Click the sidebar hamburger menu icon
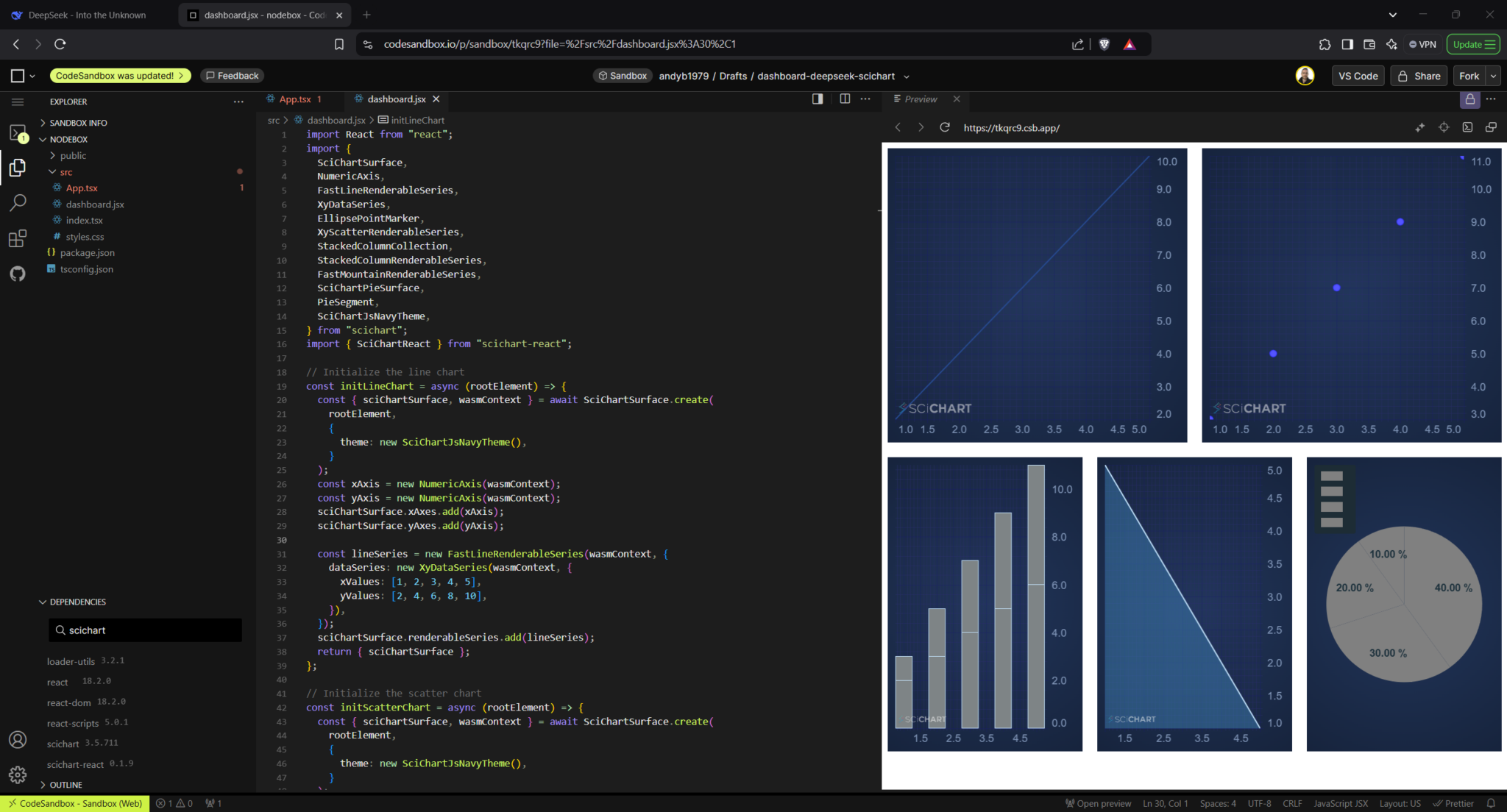Image resolution: width=1507 pixels, height=812 pixels. pos(18,102)
